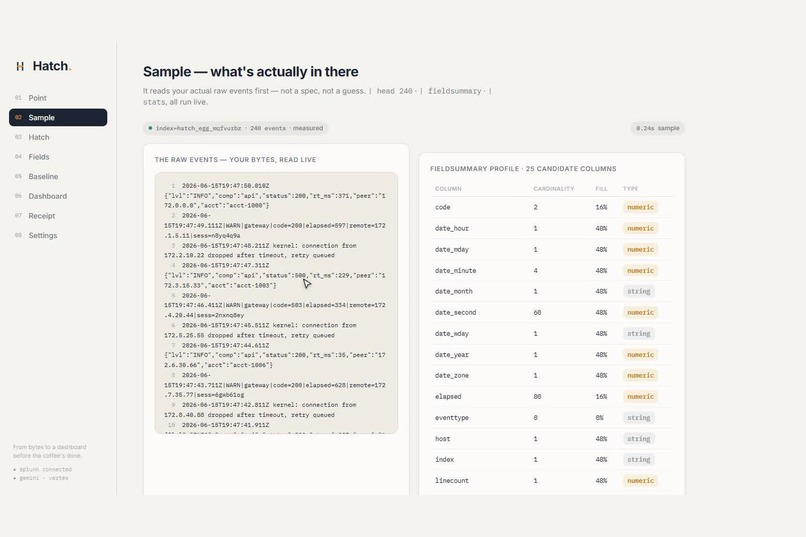This screenshot has height=537, width=806.
Task: Click raw event line 1 timestamp
Action: (x=226, y=186)
